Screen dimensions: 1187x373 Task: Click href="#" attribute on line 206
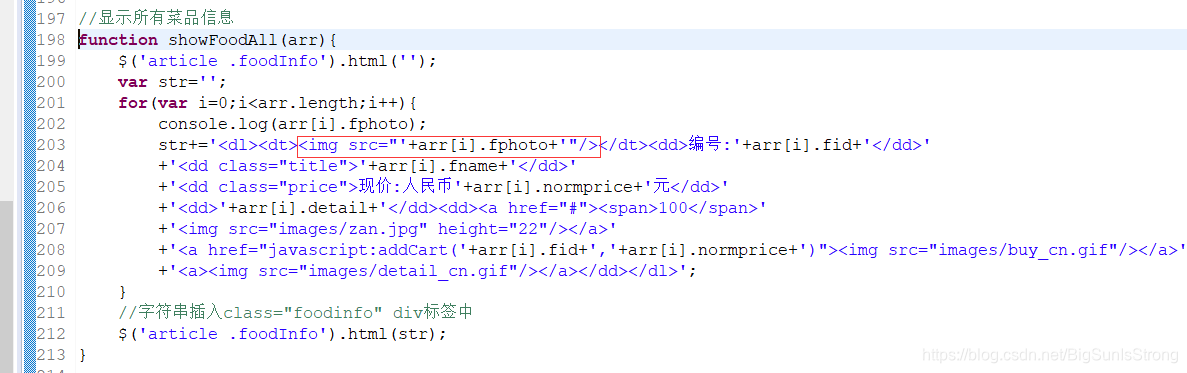pos(544,207)
